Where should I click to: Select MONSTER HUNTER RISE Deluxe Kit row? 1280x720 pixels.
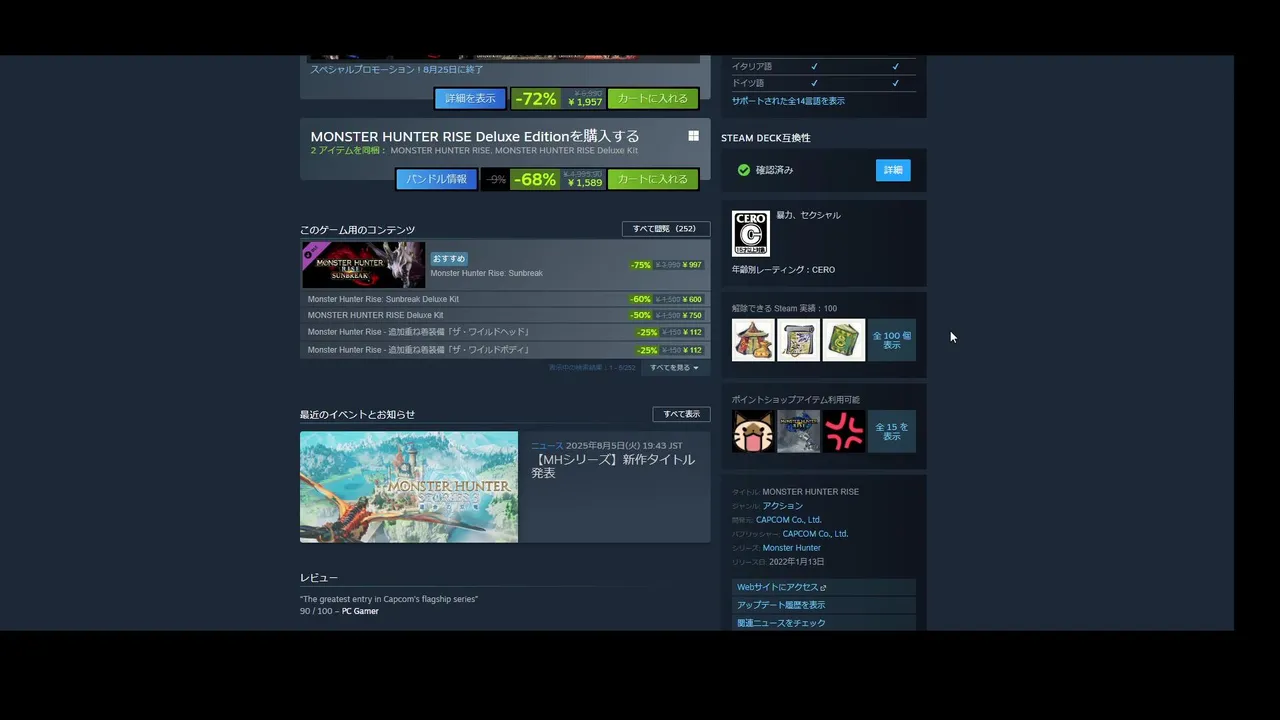pyautogui.click(x=505, y=315)
